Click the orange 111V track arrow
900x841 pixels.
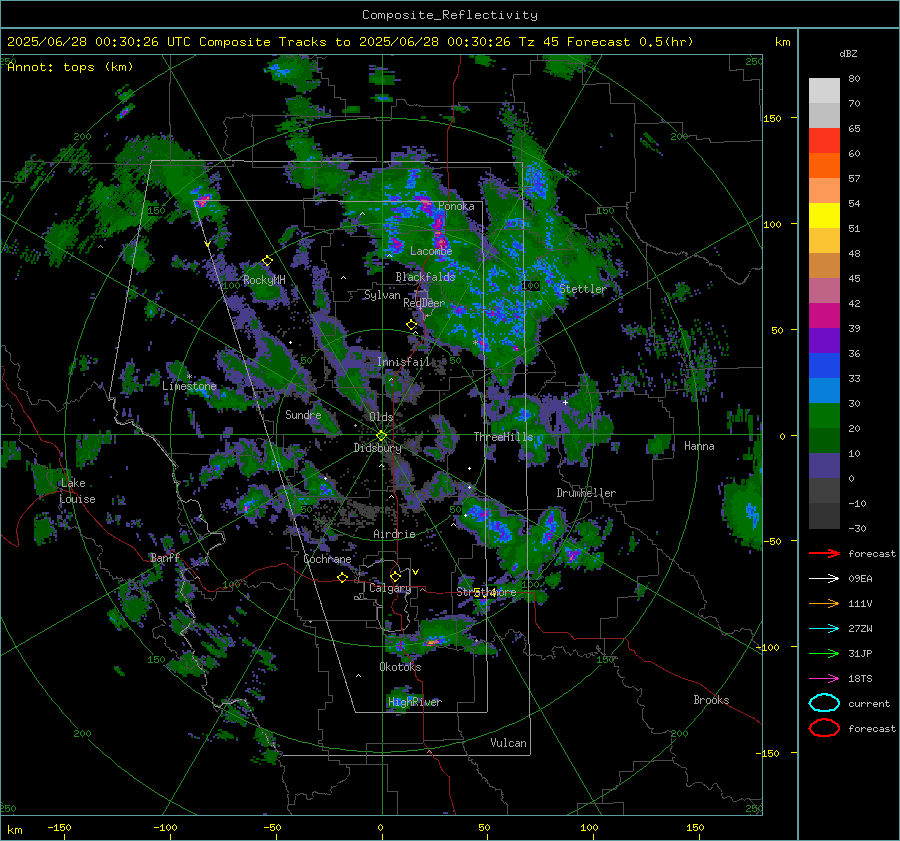824,603
